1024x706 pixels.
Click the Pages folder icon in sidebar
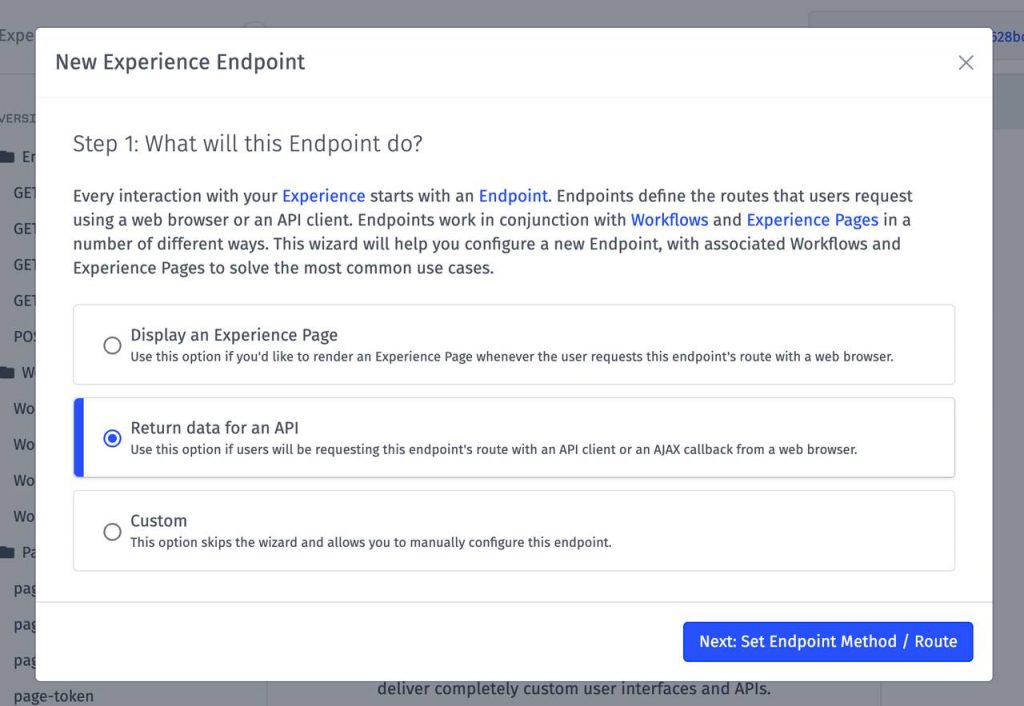tap(8, 552)
